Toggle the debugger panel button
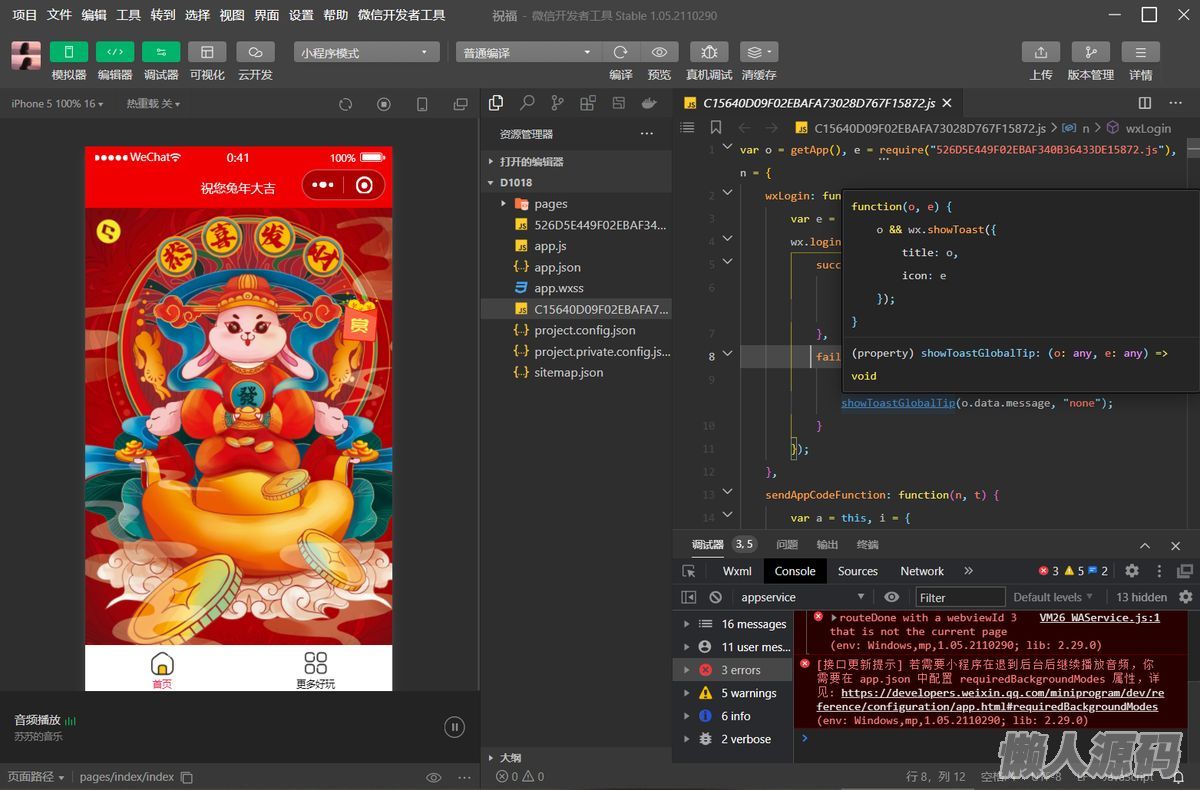1200x790 pixels. (x=161, y=53)
